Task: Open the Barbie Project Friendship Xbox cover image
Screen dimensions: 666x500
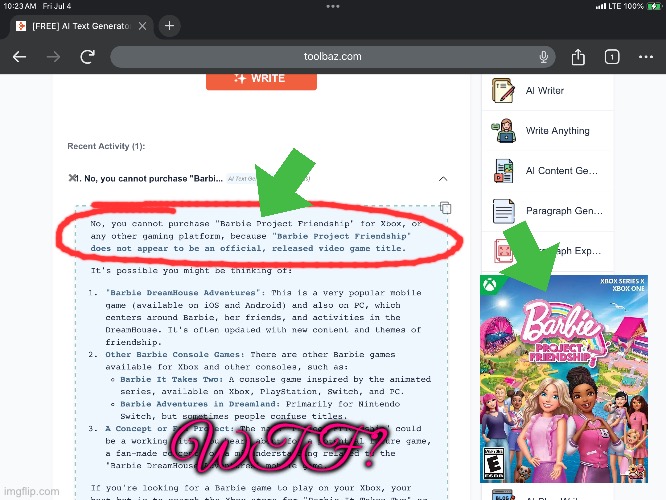Action: (564, 379)
